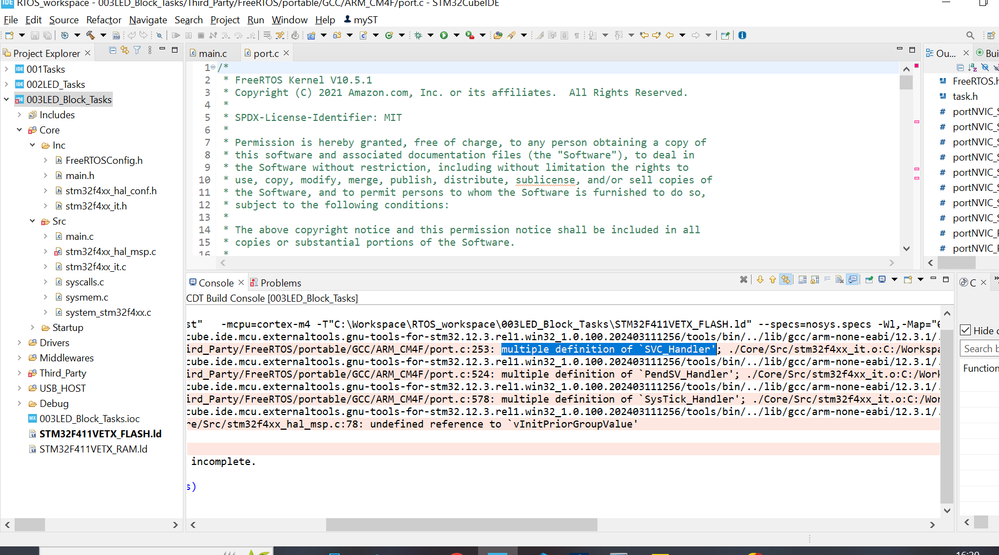Click the Scroll Lock icon in console toolbar
The image size is (999, 555).
(815, 280)
